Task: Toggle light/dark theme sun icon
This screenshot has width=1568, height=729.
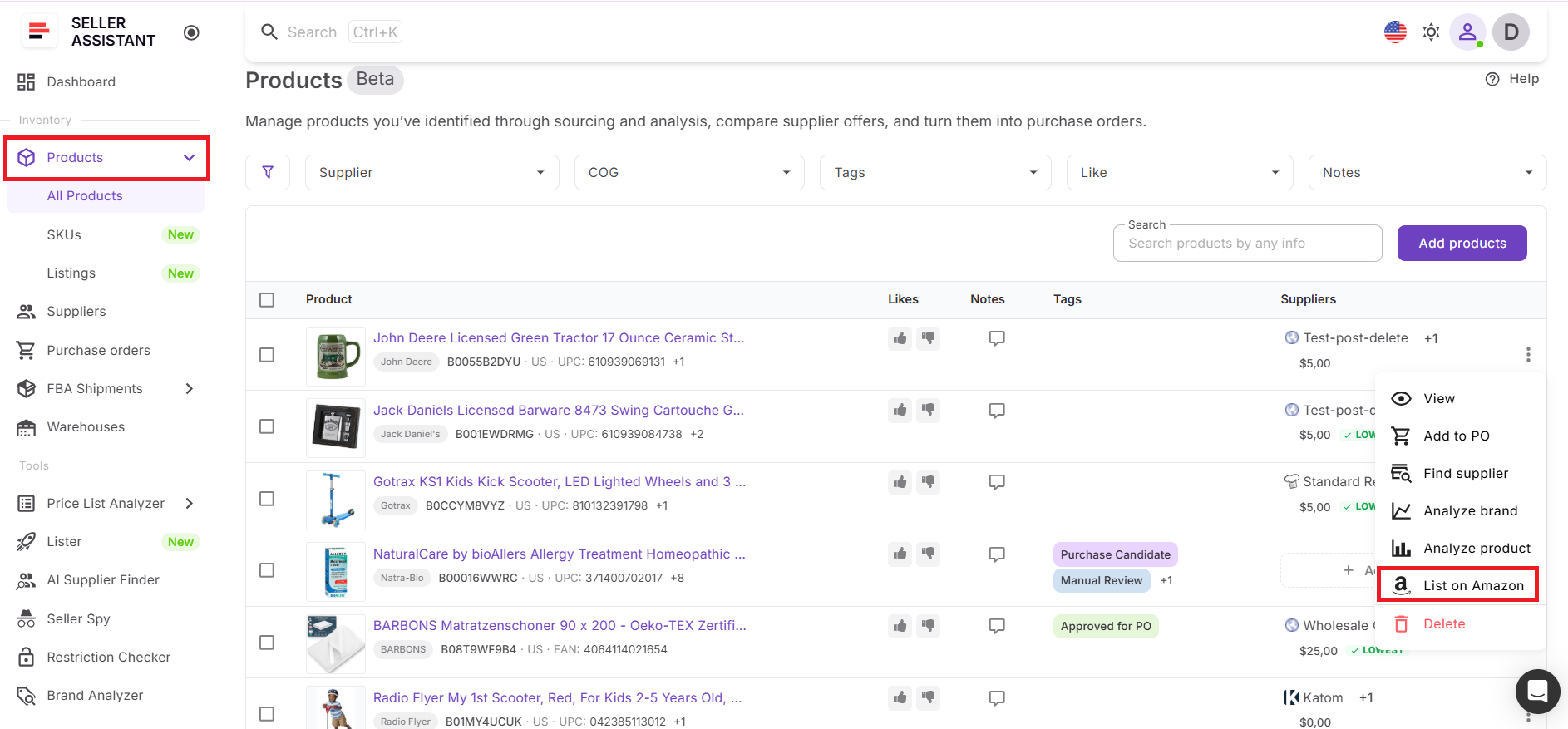Action: tap(1431, 32)
